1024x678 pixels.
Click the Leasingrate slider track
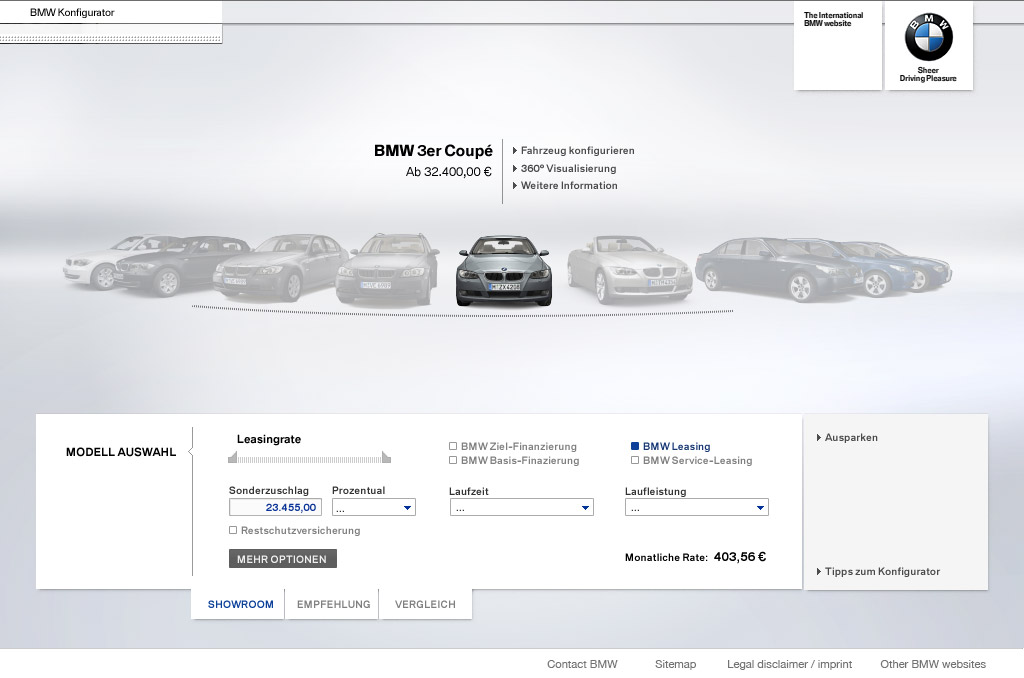310,460
